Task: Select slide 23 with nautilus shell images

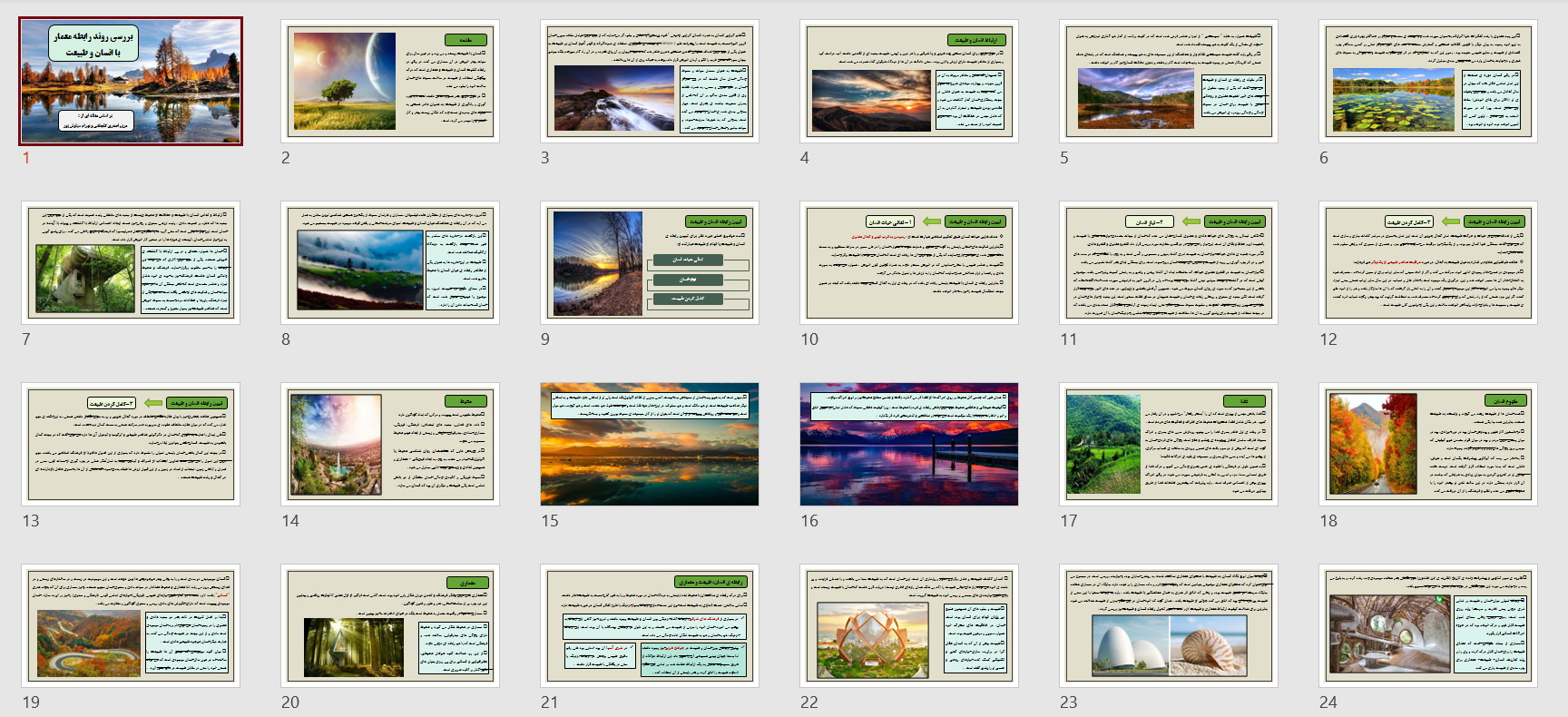Action: 1169,625
